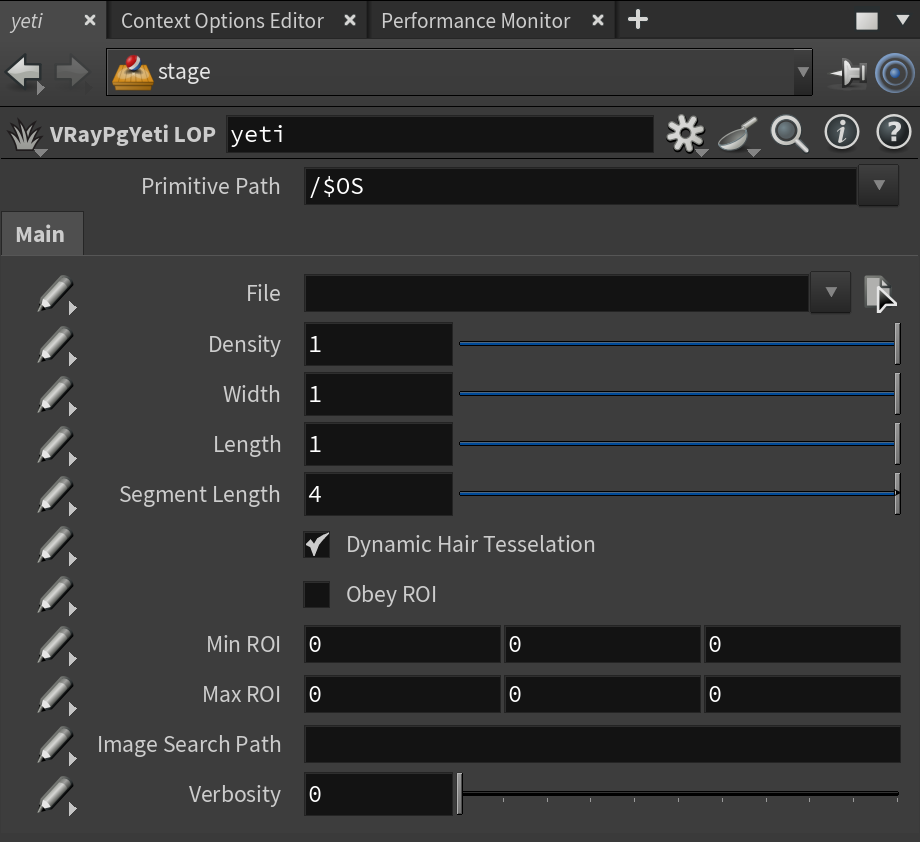Image resolution: width=920 pixels, height=842 pixels.
Task: Close the yeti pane tab
Action: click(x=90, y=21)
